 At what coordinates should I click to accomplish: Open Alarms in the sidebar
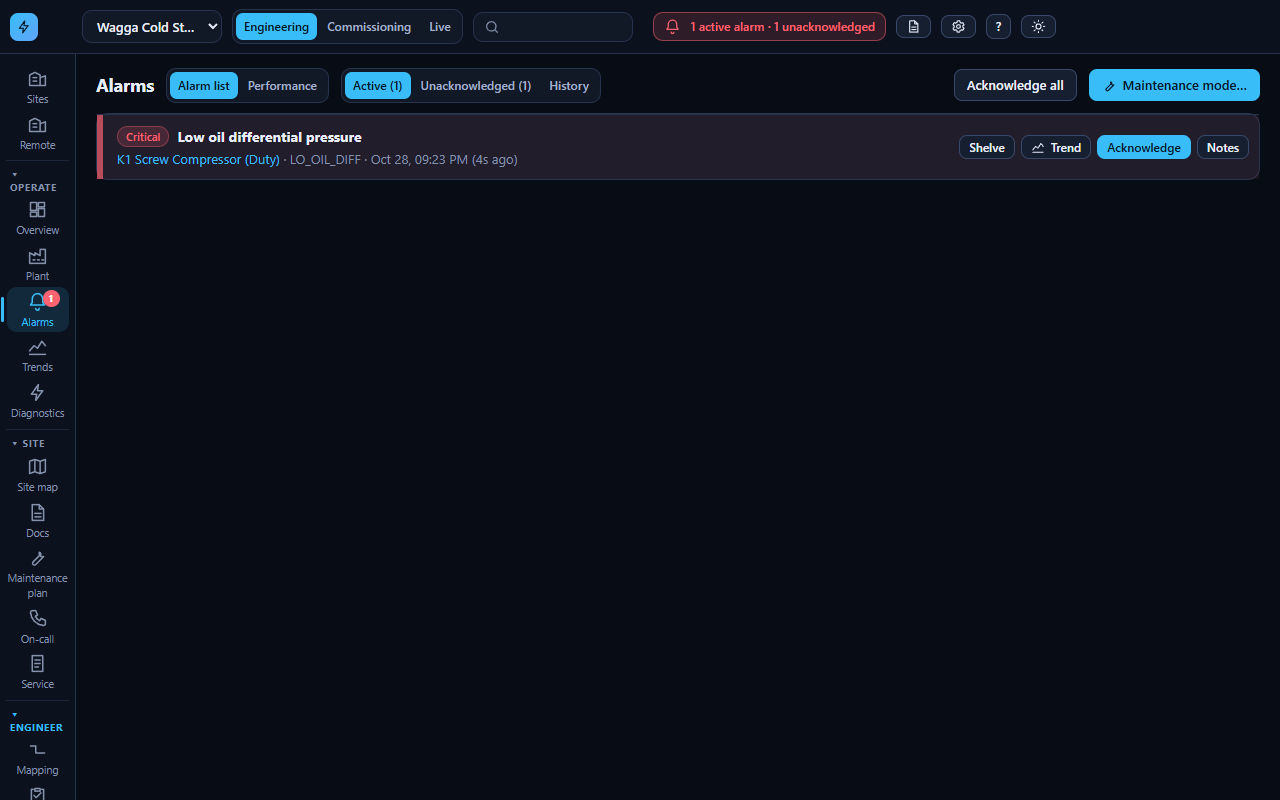37,310
